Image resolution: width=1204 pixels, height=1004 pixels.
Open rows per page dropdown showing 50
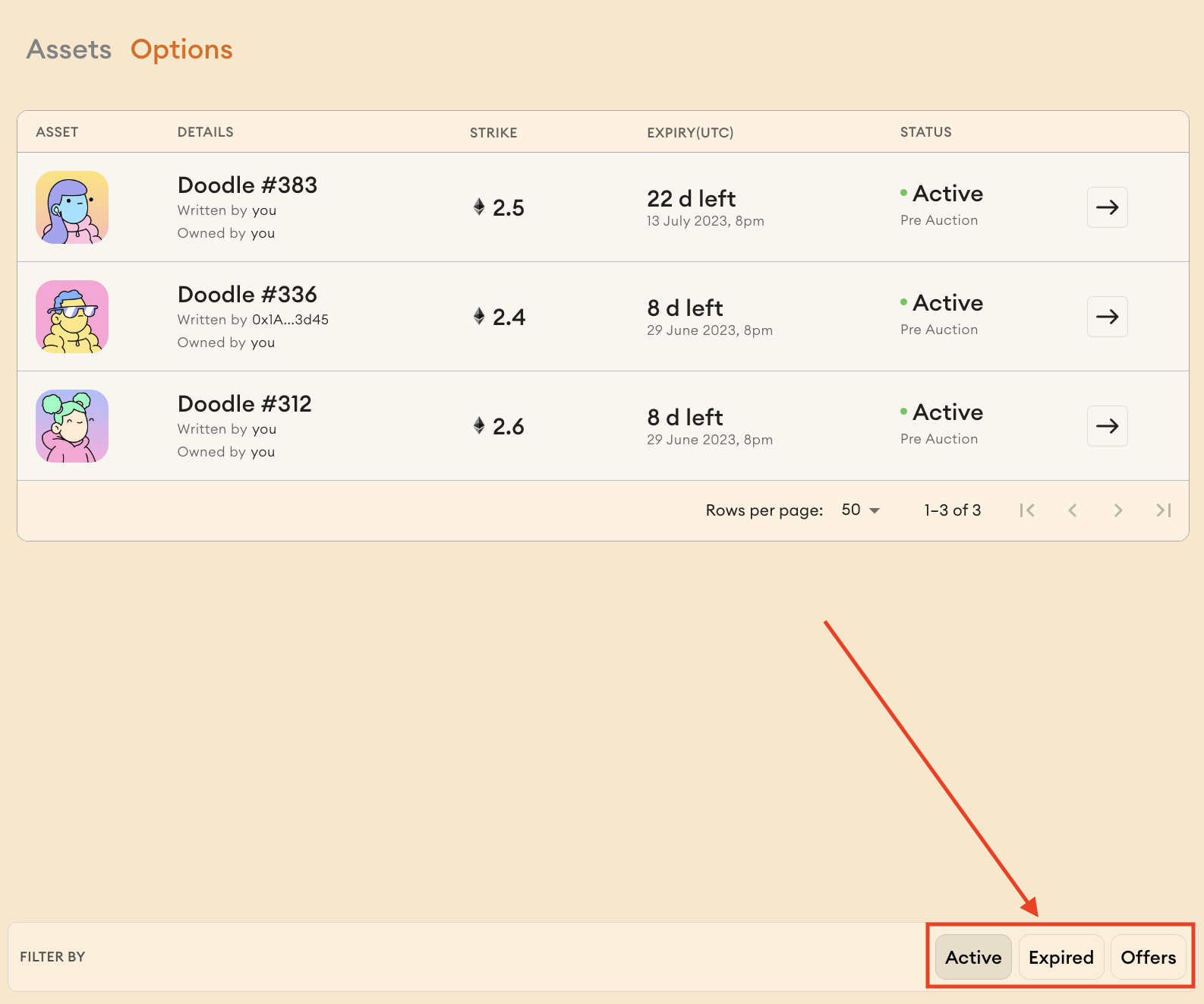[861, 510]
